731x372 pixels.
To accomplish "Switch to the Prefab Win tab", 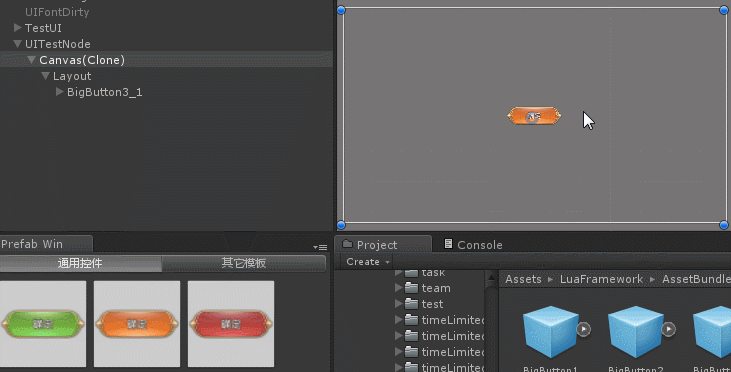I will tap(46, 244).
